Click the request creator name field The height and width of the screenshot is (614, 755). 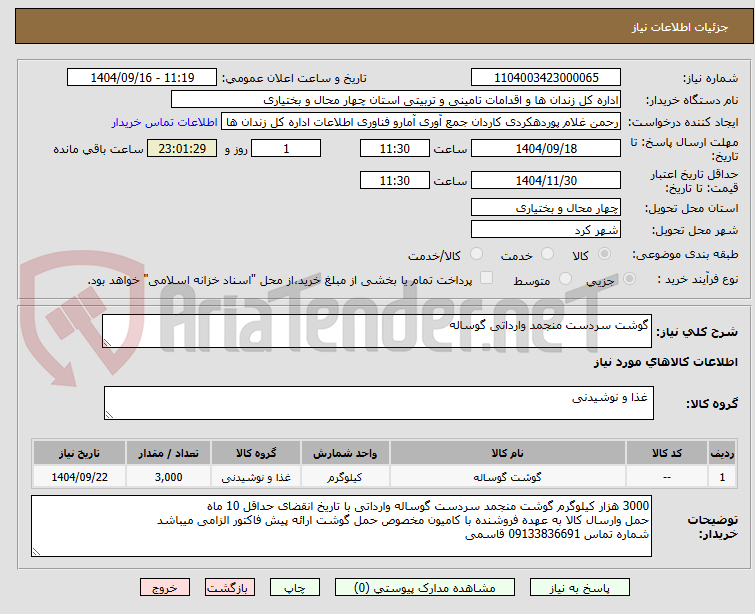point(421,122)
